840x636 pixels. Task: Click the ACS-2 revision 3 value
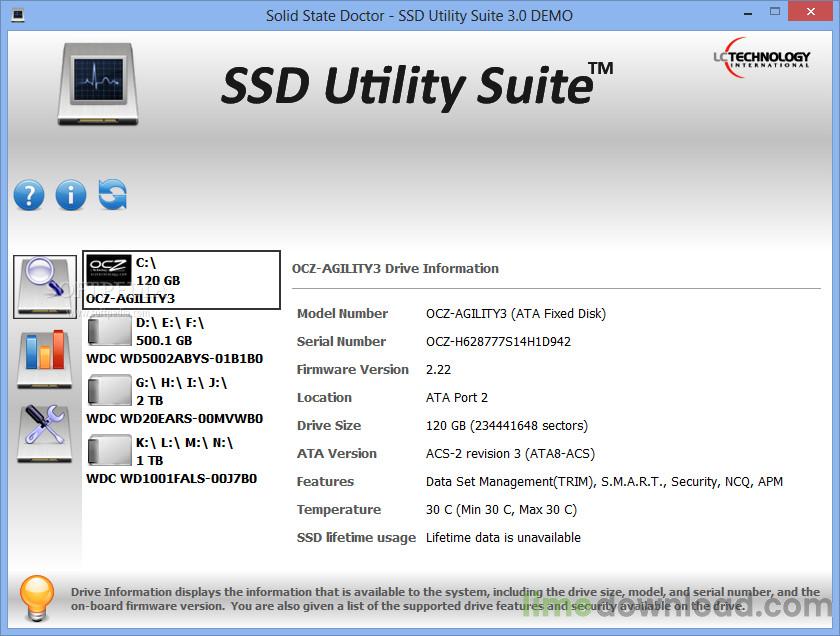tap(511, 454)
